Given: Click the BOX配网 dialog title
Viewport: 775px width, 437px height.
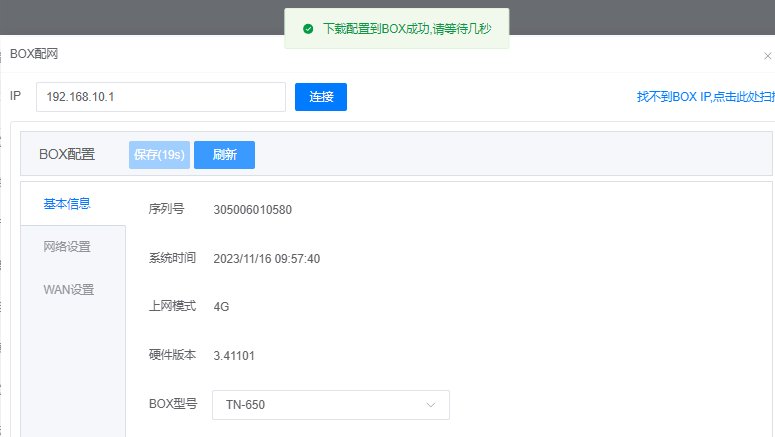Looking at the screenshot, I should pos(34,53).
